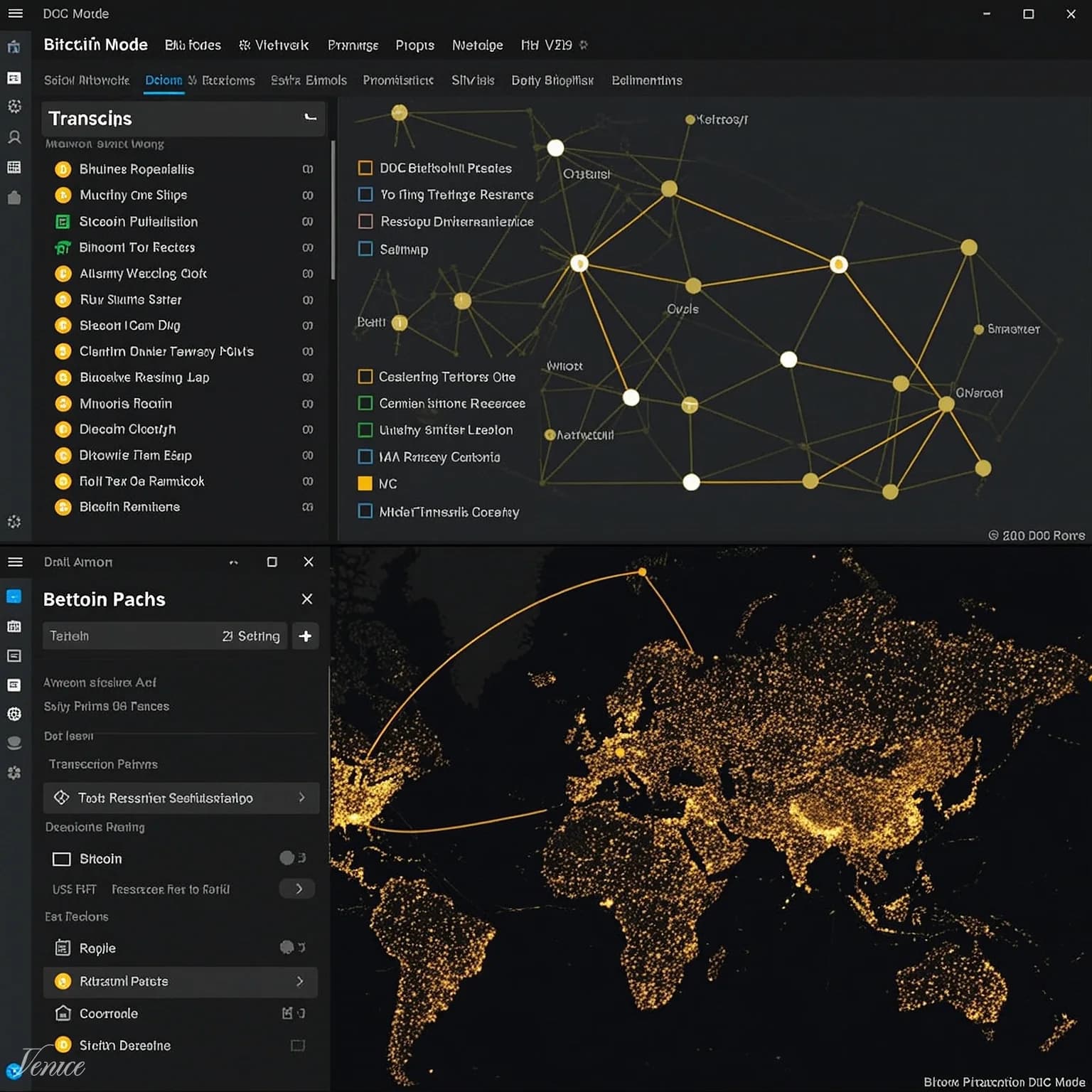This screenshot has height=1092, width=1092.
Task: Click the house icon beside Coorronle
Action: (63, 1013)
